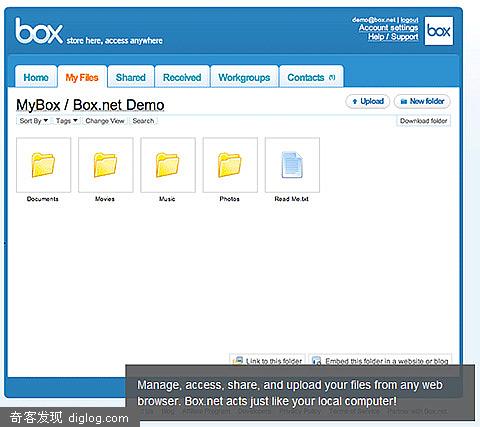This screenshot has height=427, width=480.
Task: Open the Music folder icon
Action: tap(168, 165)
